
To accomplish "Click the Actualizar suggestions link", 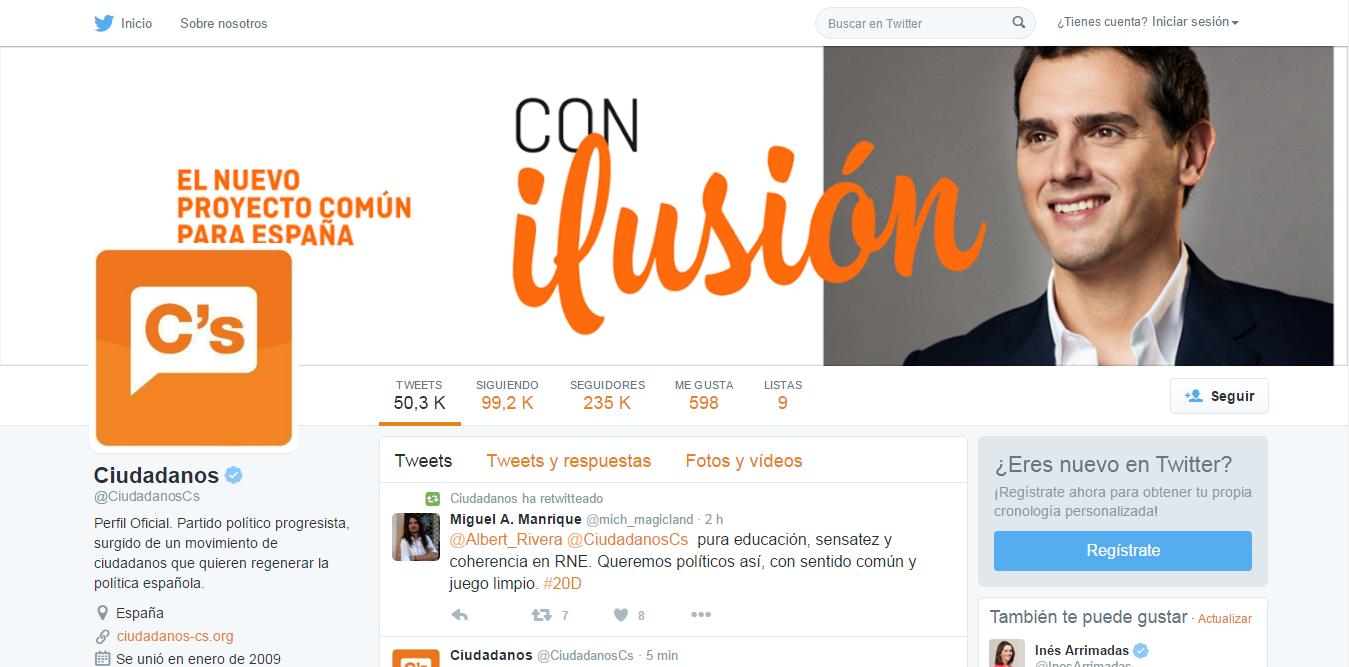I will pos(1225,619).
